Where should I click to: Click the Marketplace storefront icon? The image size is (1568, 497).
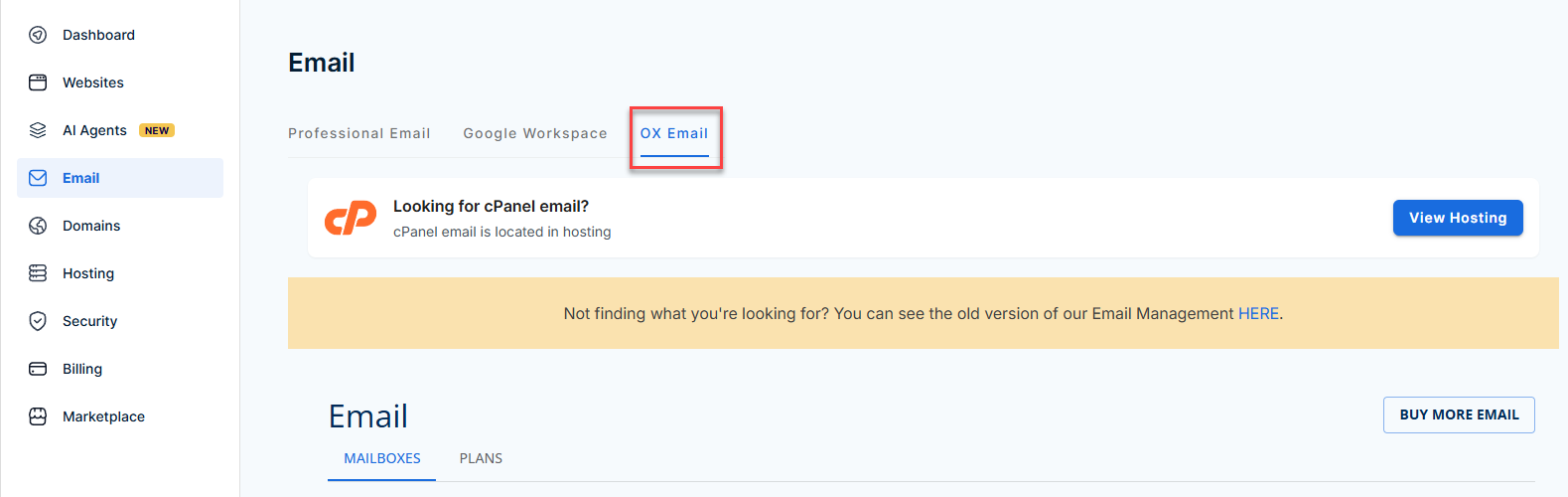click(38, 416)
